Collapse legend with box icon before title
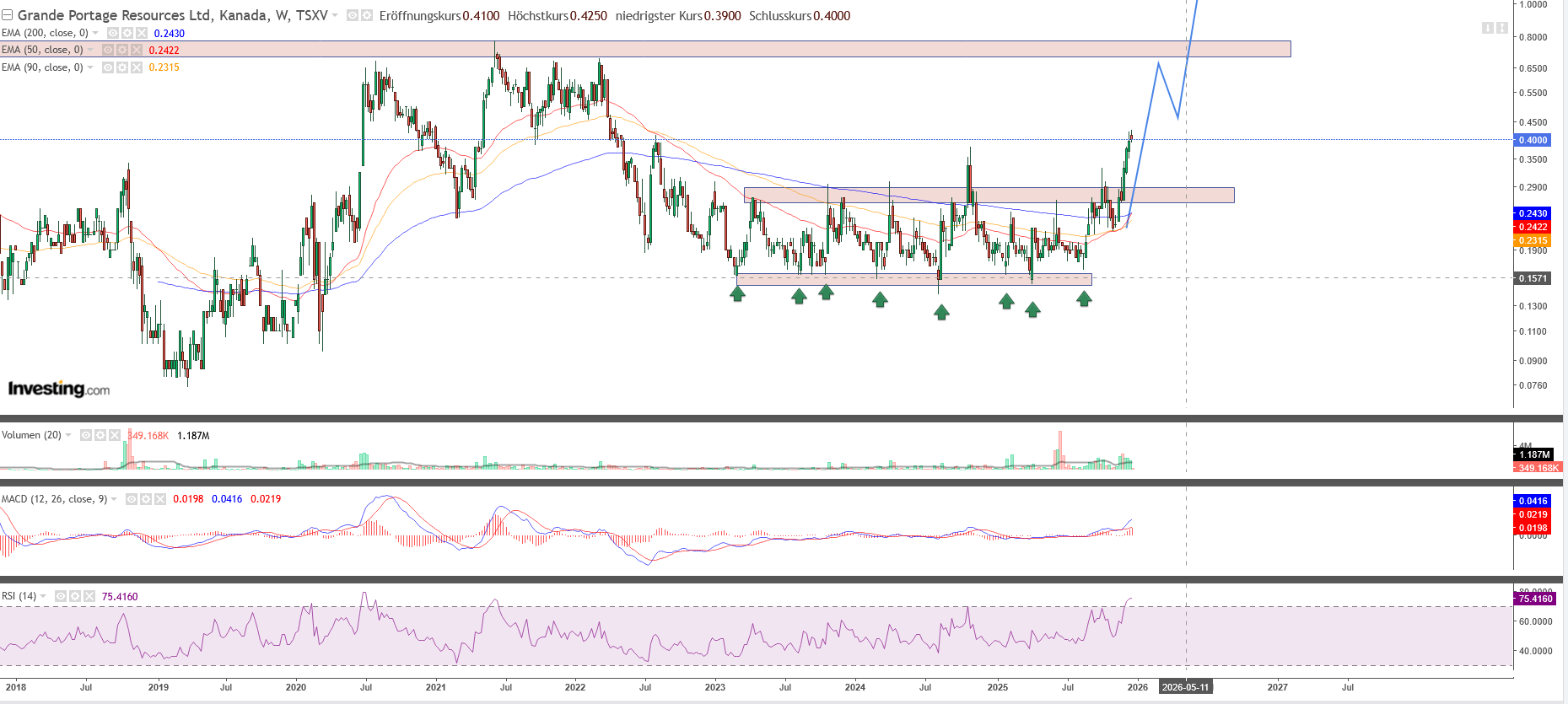 point(8,15)
